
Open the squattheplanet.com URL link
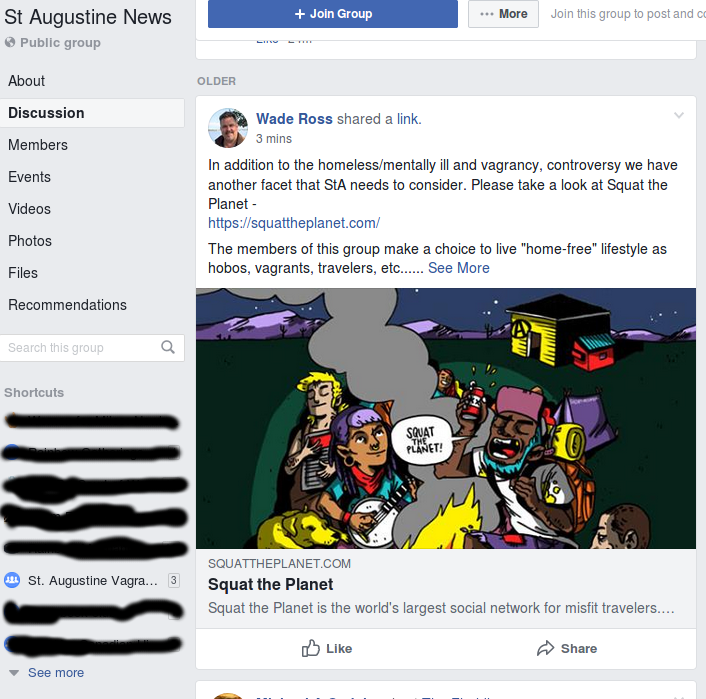[294, 223]
